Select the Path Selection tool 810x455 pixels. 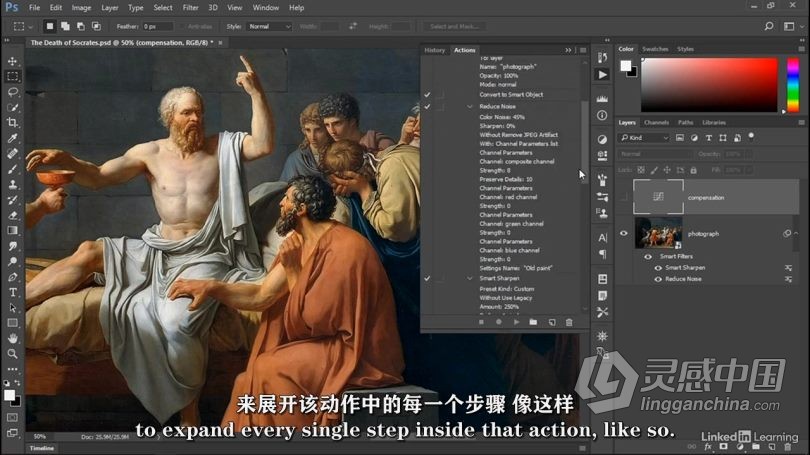(12, 308)
